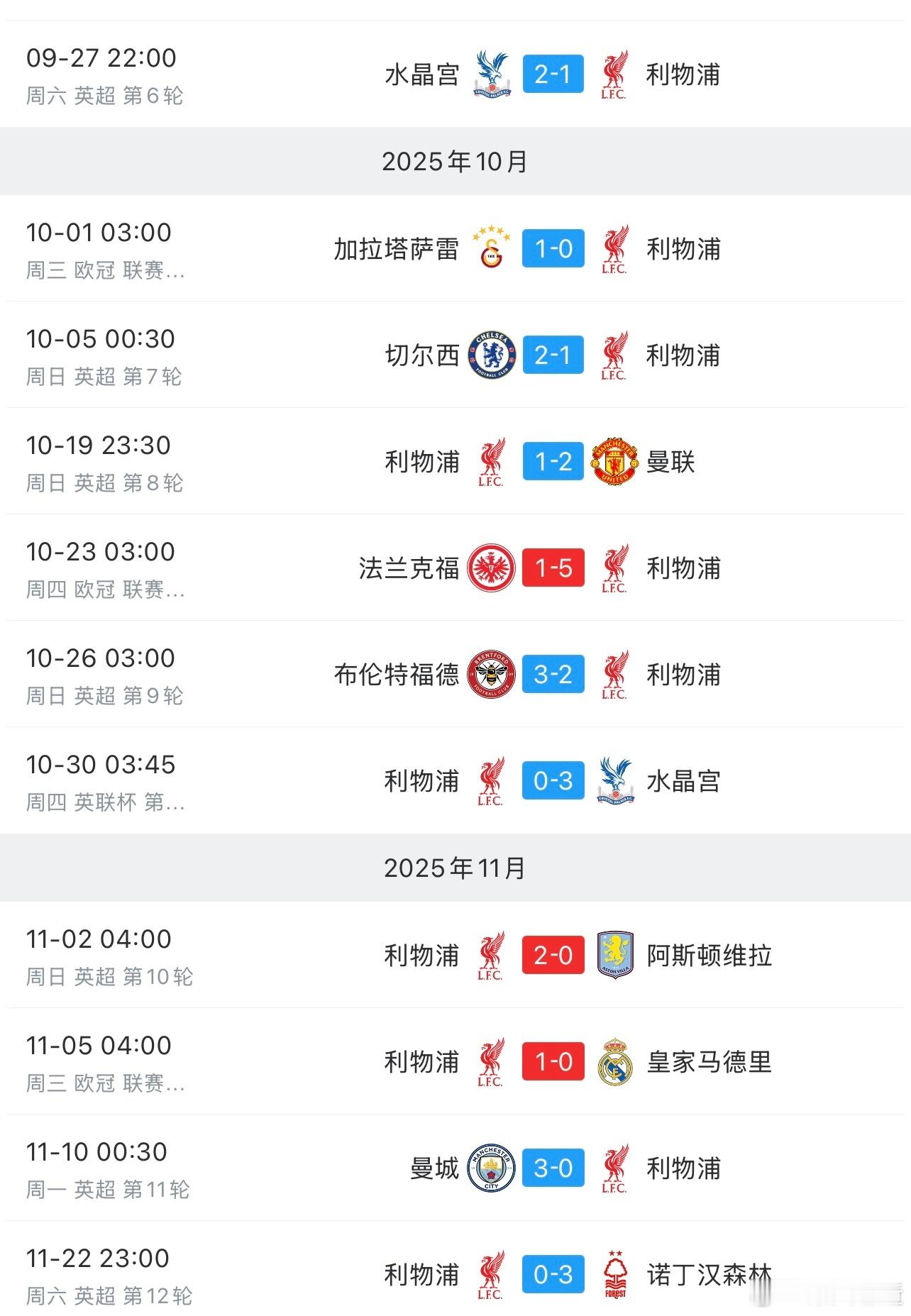Tap the Aston Villa crest
This screenshot has width=911, height=1316.
(615, 955)
